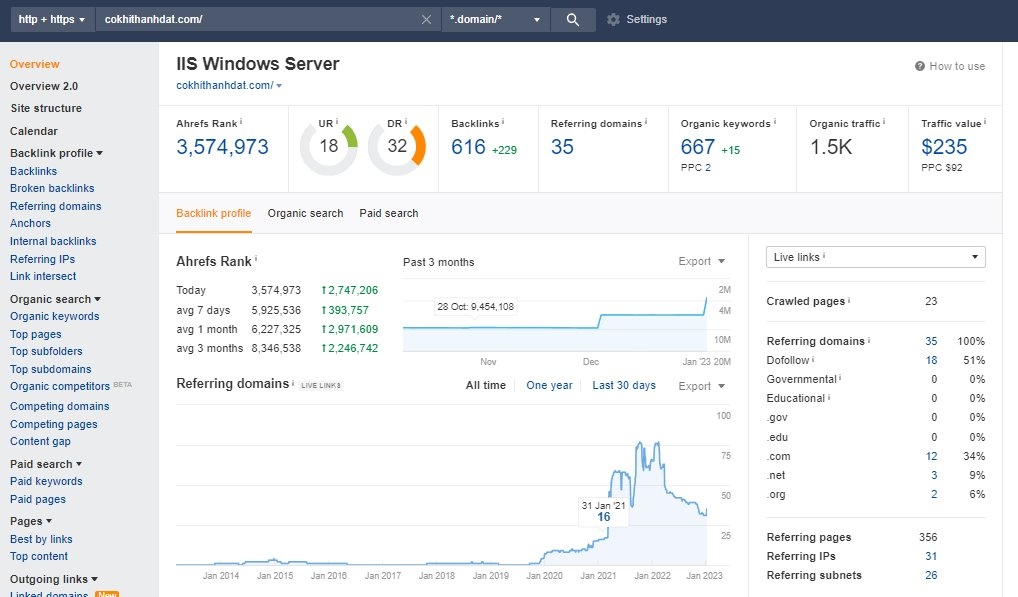Open Competing pages report
This screenshot has height=597, width=1018.
point(53,424)
